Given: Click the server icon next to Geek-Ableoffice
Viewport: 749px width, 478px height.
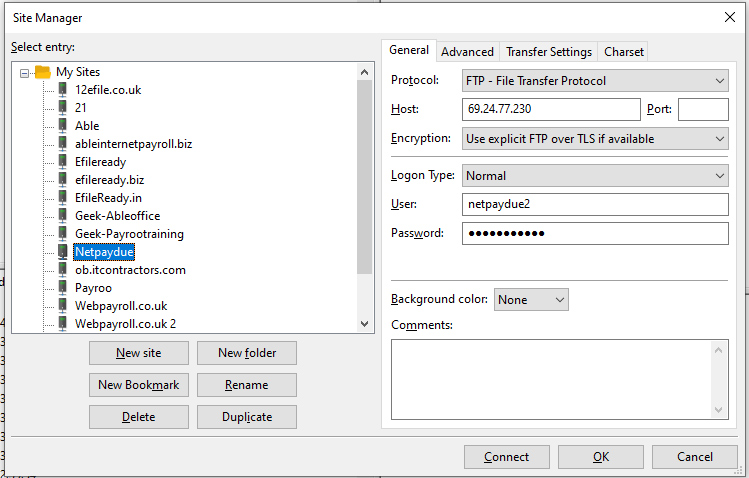Looking at the screenshot, I should coord(62,216).
